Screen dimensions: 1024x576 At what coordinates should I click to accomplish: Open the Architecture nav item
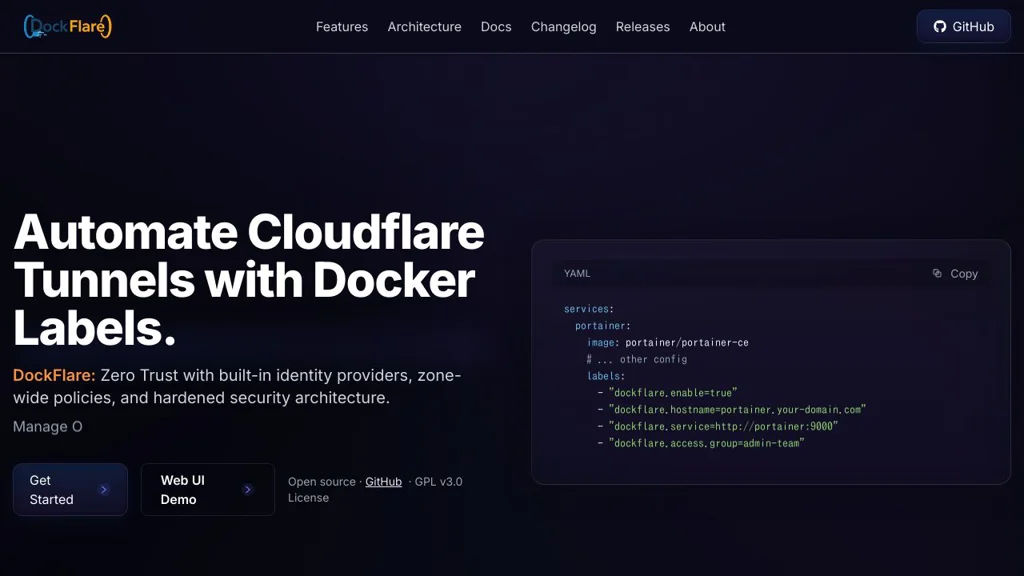click(424, 27)
